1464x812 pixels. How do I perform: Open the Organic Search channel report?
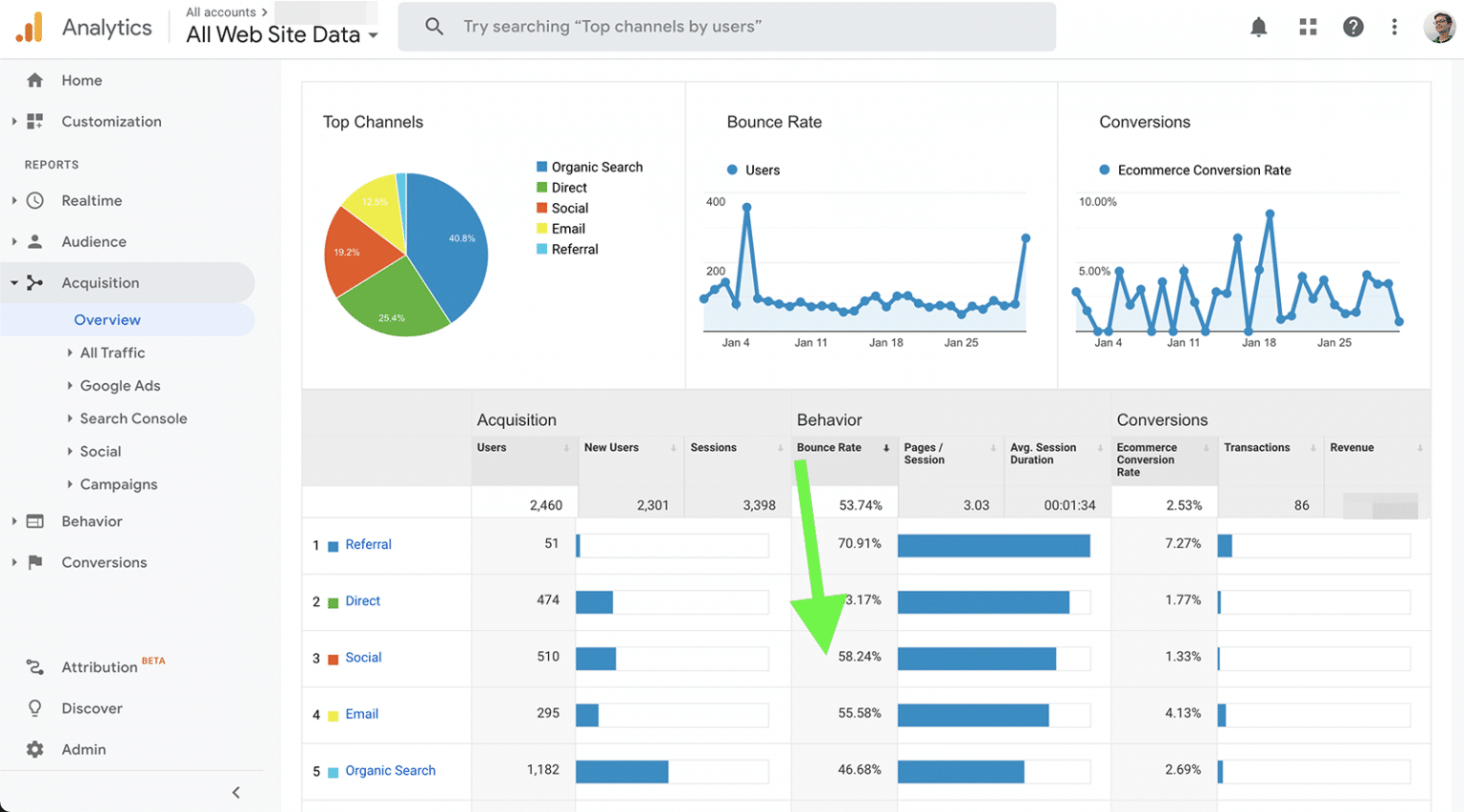[390, 770]
